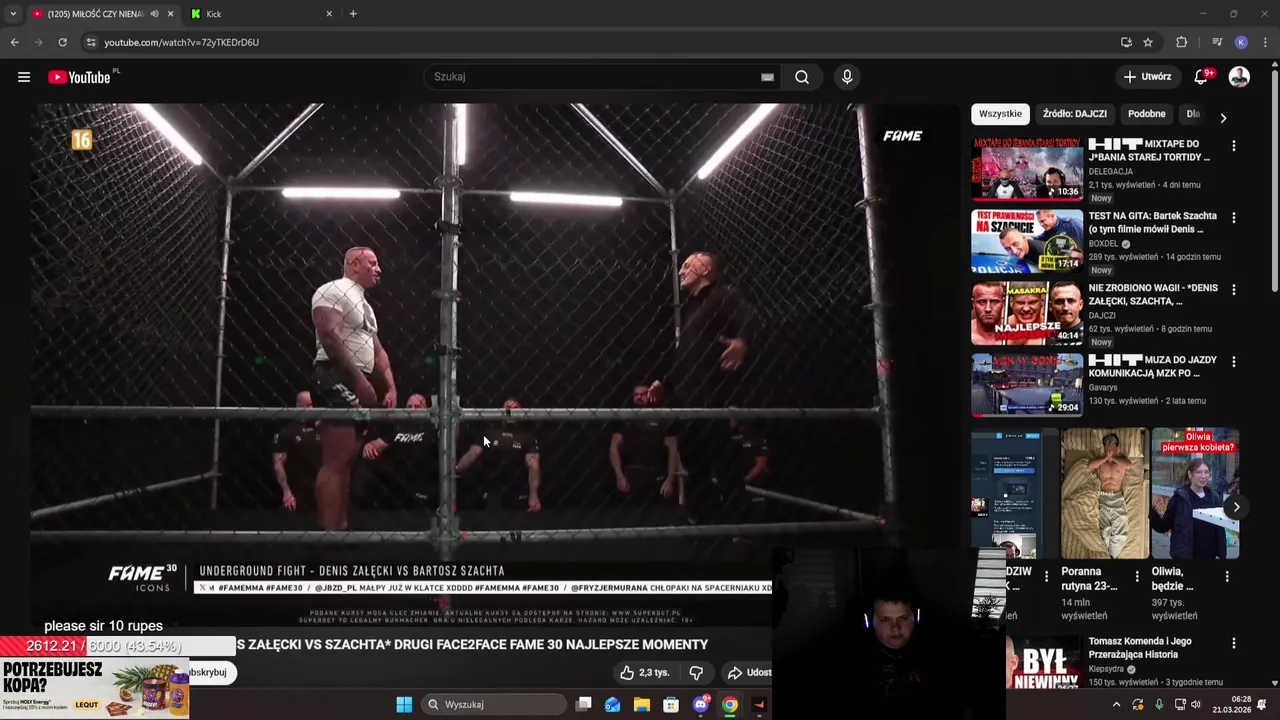
Task: Open MIXTAPE DO J*BANIA video thumbnail
Action: tap(1027, 169)
